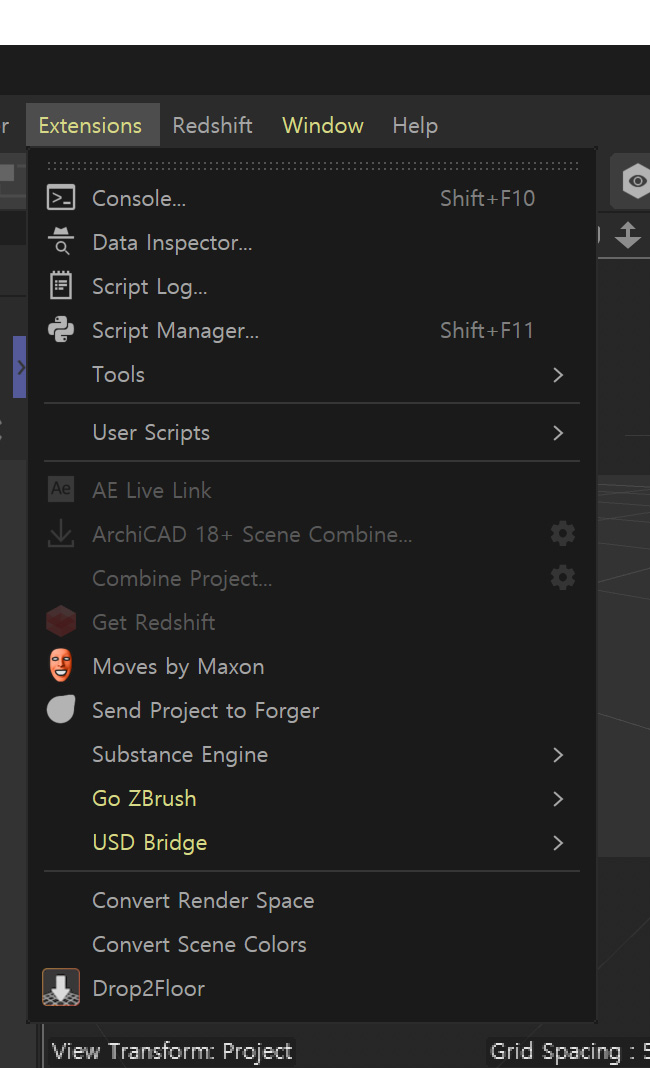Screen dimensions: 650x1068
Task: Expand the Tools submenu arrow
Action: 558,375
